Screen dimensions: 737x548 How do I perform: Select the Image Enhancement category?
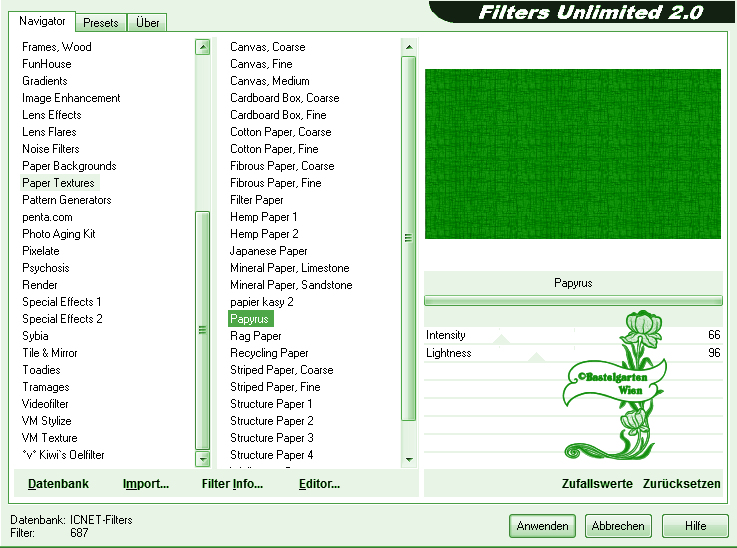click(71, 98)
